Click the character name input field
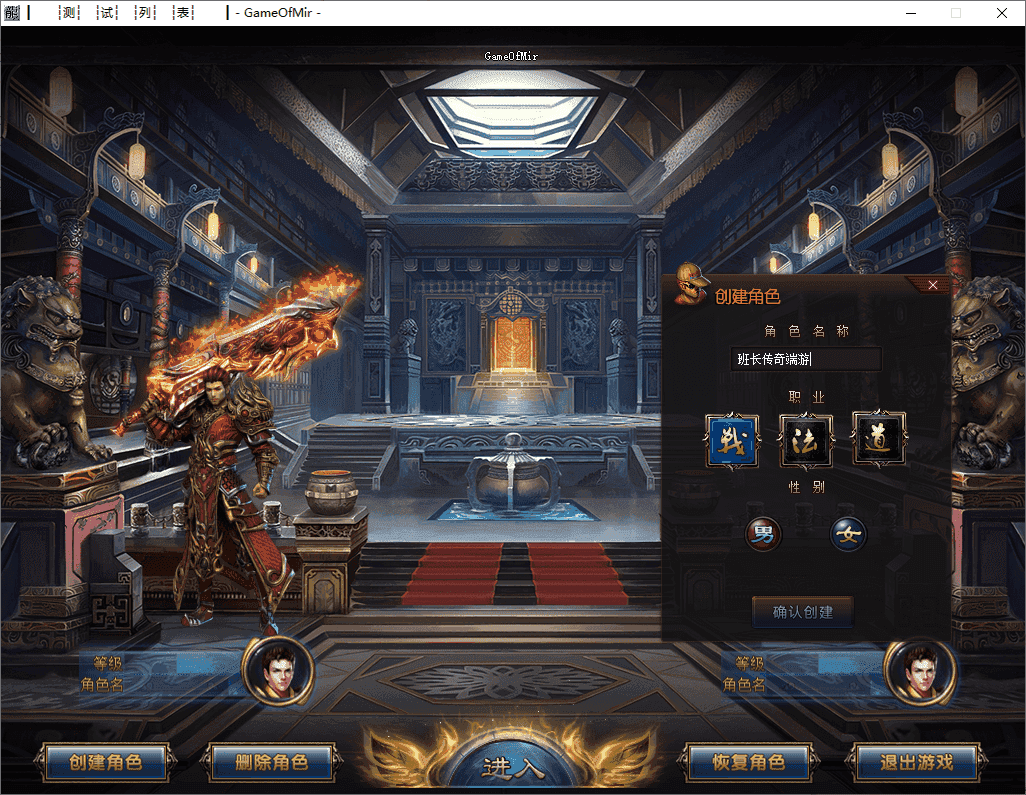The width and height of the screenshot is (1026, 795). click(x=806, y=359)
